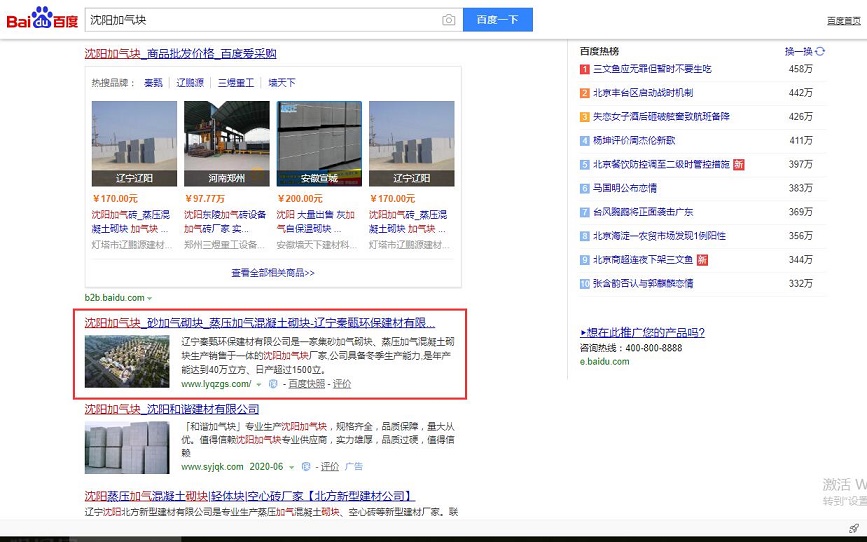The image size is (867, 542).
Task: Open hot topic 三文鱼应无罪但暂时不要生吃
Action: [x=652, y=69]
